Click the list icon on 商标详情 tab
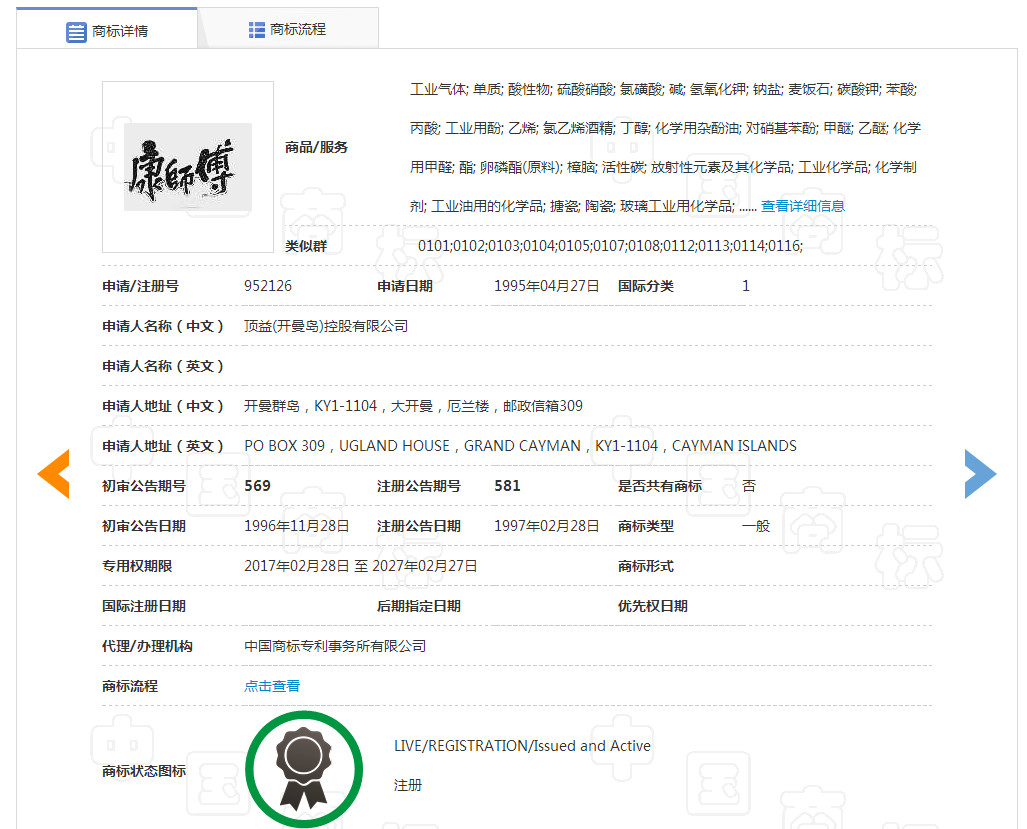This screenshot has height=829, width=1027. (x=77, y=32)
